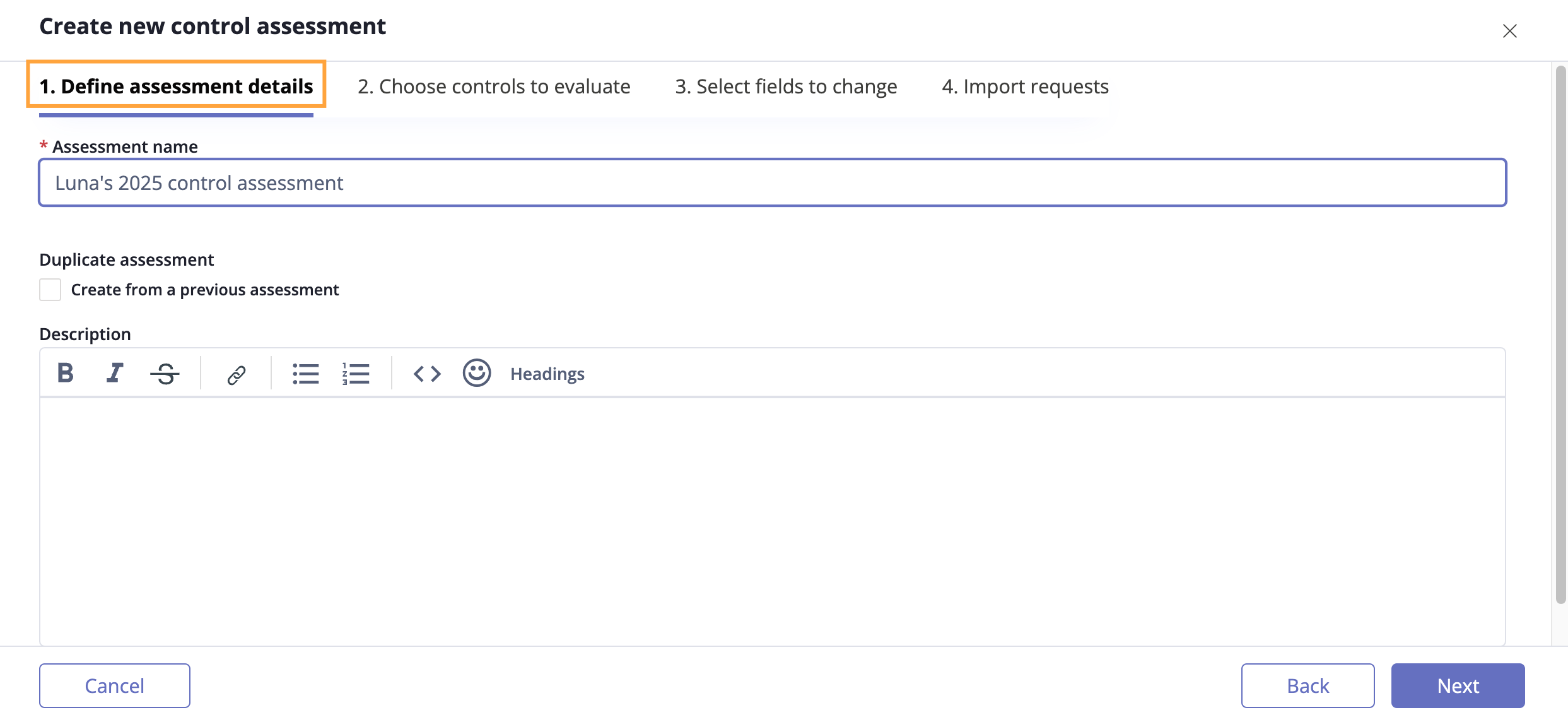Create a bulleted list in the description
1568x722 pixels.
click(305, 373)
